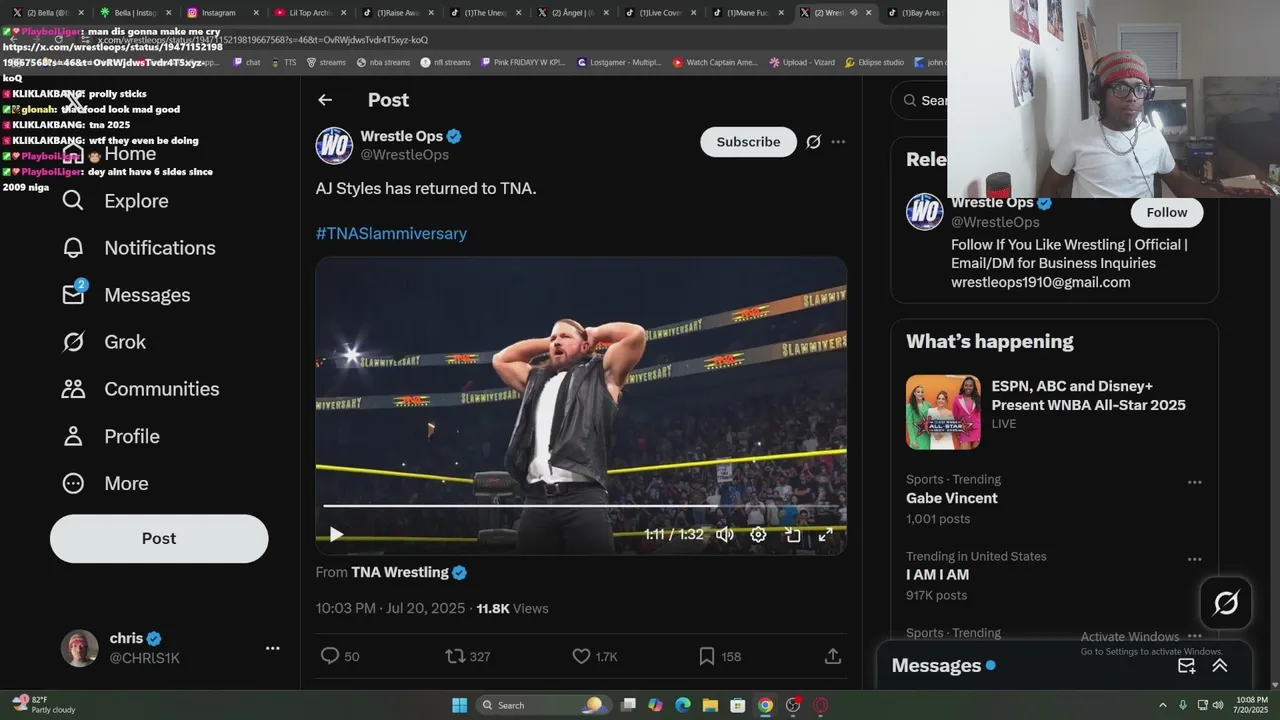Open the Gabe Vincent trending topic

tap(951, 498)
